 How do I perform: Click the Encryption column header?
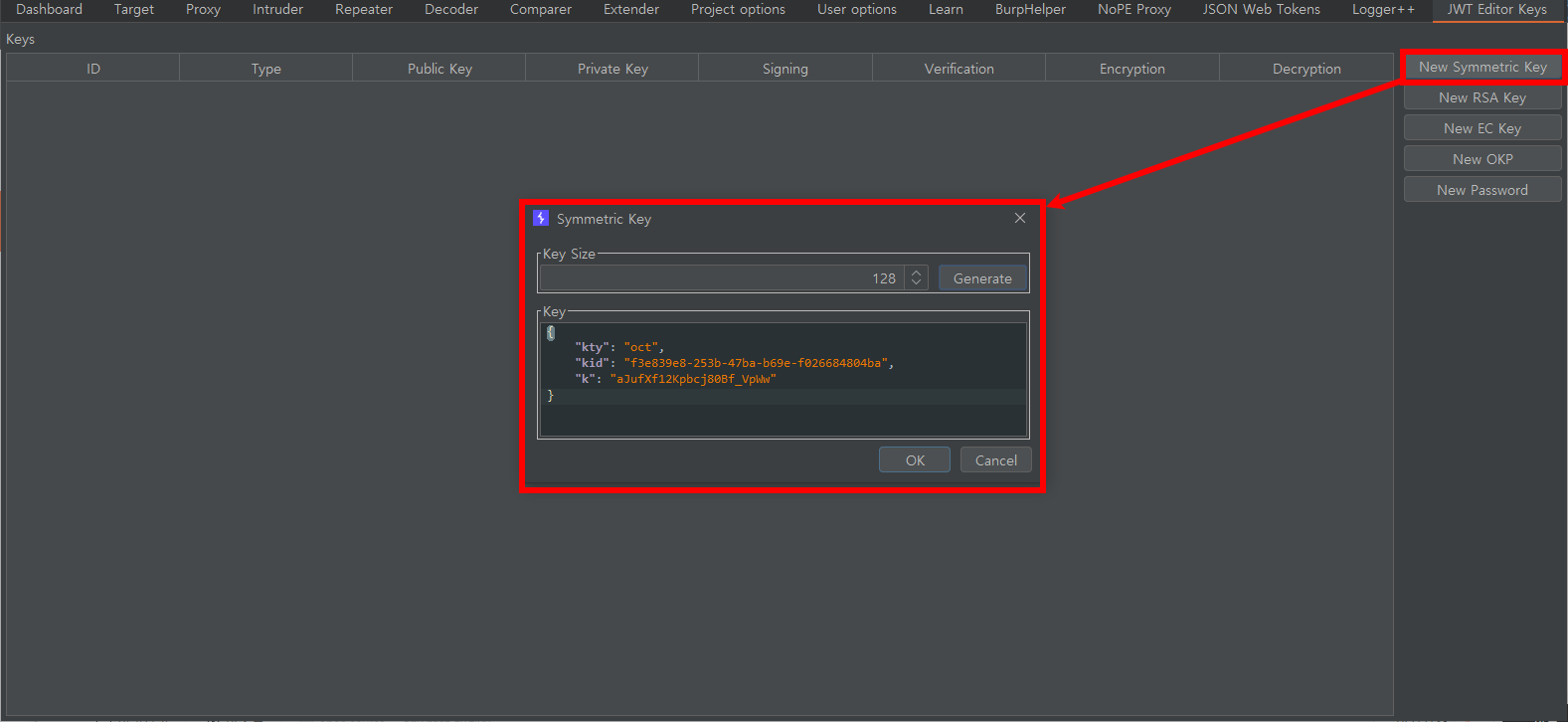pyautogui.click(x=1132, y=69)
